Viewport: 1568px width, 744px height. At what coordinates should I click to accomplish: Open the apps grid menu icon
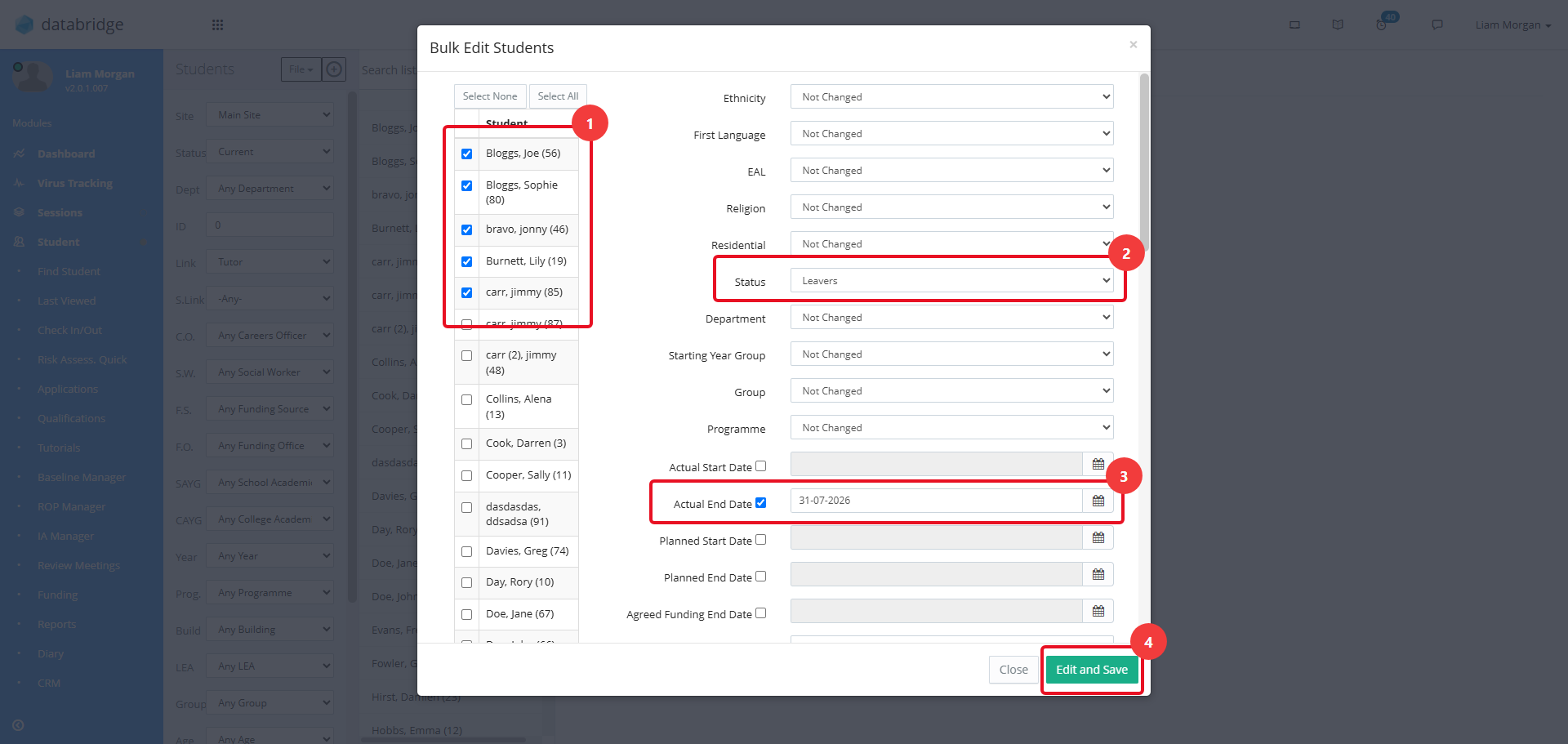[217, 25]
